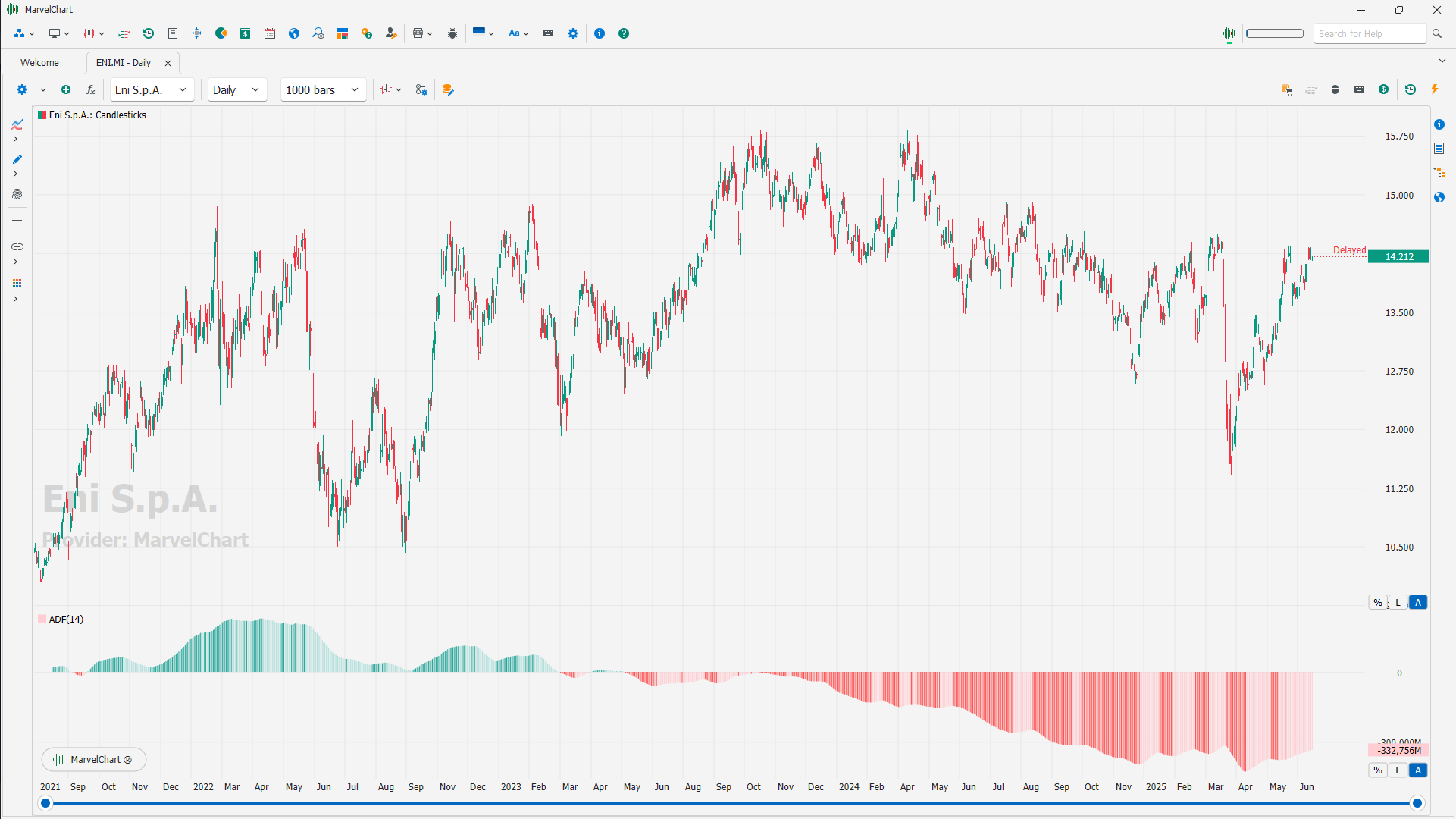
Task: Open the hierarchy tree icon in right sidebar
Action: pyautogui.click(x=1439, y=173)
